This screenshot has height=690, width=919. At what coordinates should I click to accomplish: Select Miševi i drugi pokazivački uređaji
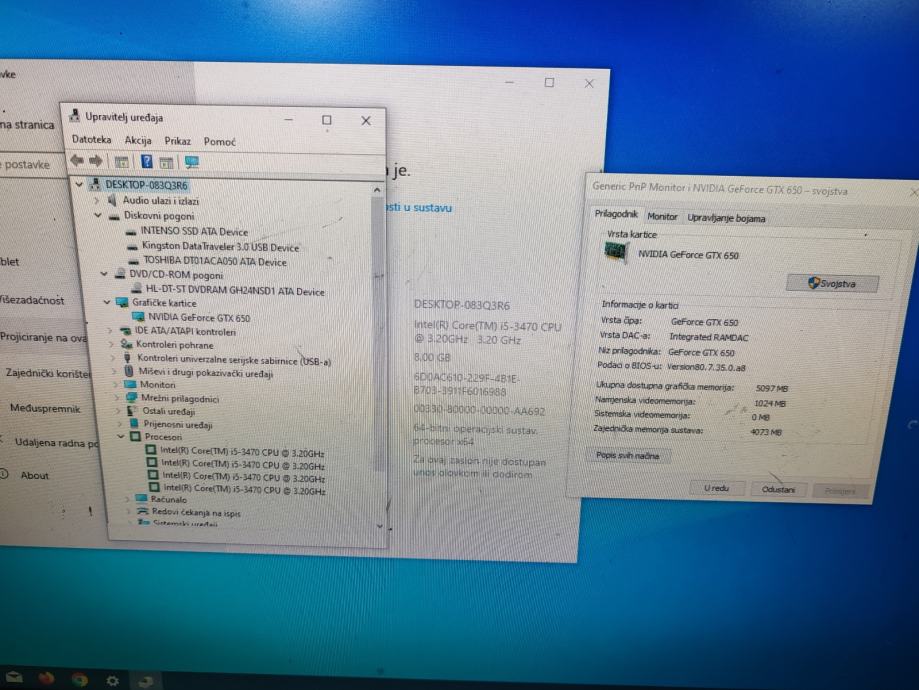pos(206,372)
